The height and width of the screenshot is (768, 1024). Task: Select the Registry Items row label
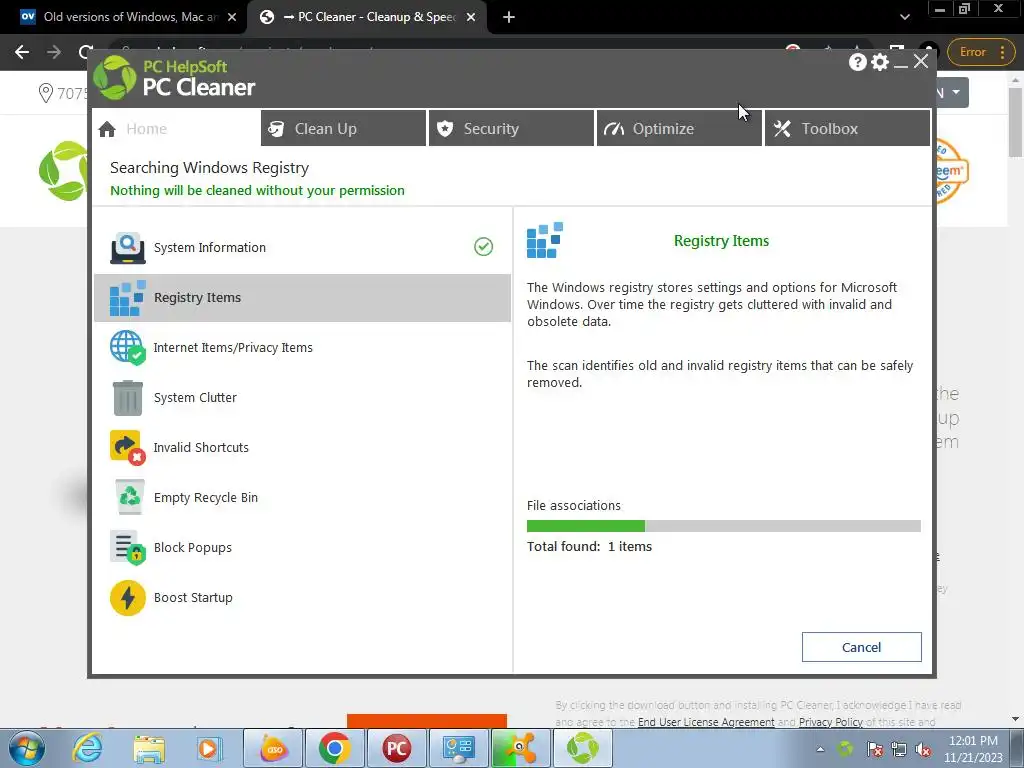pos(197,298)
